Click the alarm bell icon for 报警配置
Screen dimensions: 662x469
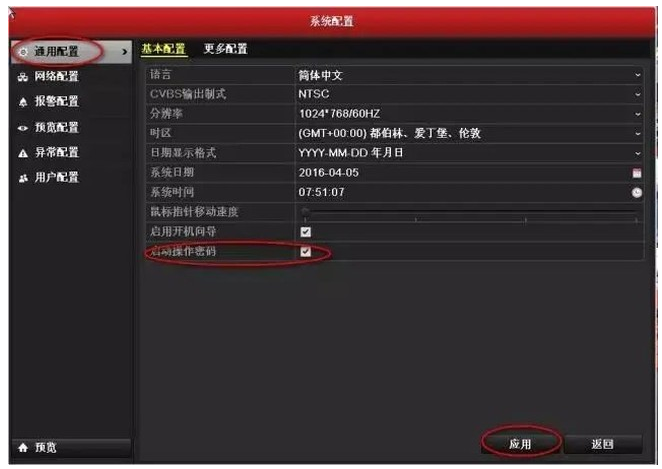23,102
